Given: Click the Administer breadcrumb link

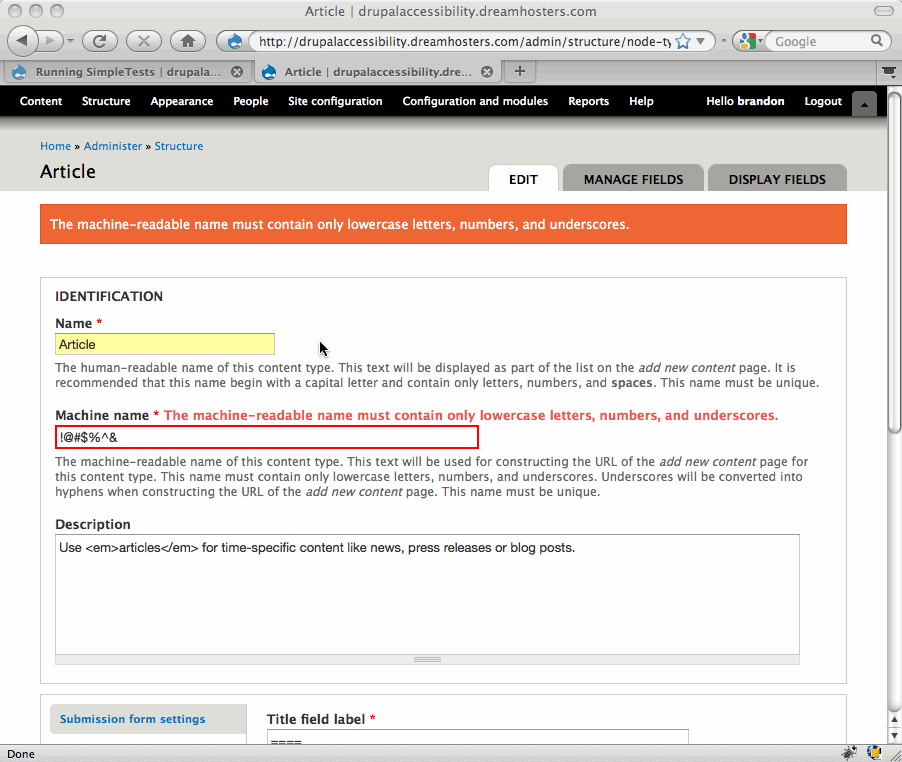Looking at the screenshot, I should (x=113, y=146).
